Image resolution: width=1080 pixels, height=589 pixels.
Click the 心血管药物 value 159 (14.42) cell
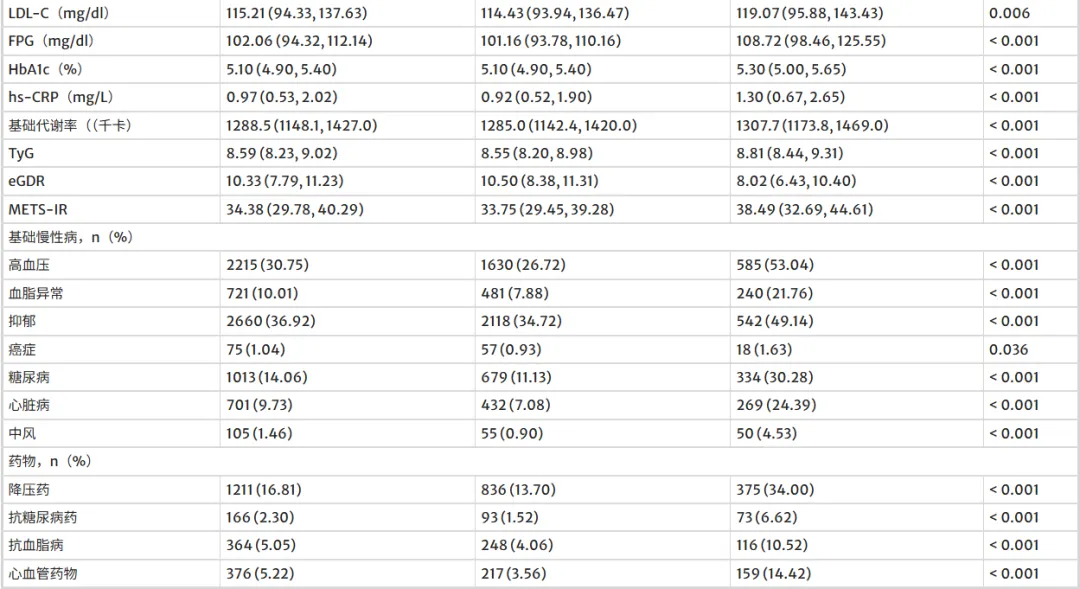tap(773, 573)
